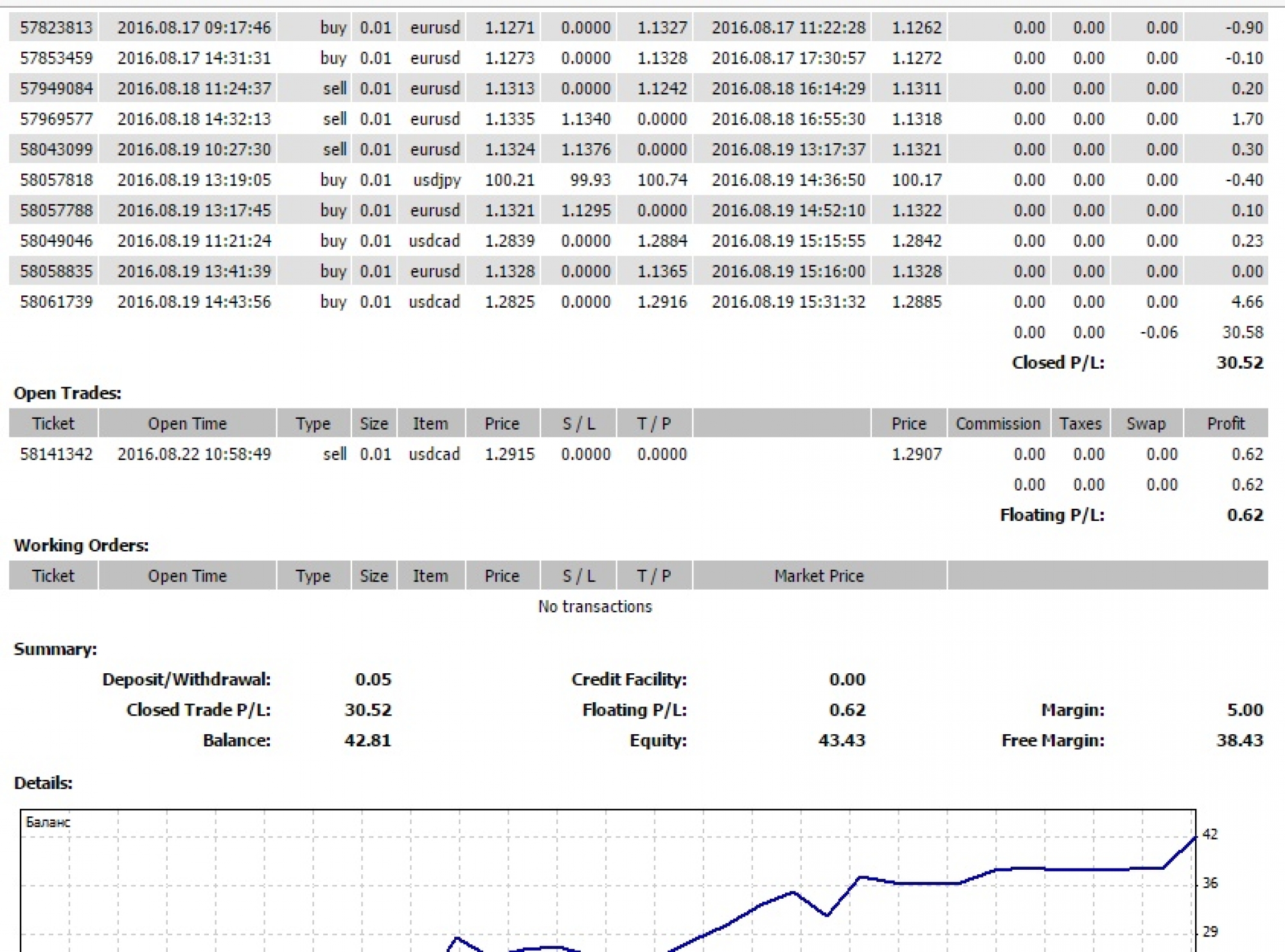1285x952 pixels.
Task: Click the Taxes column header
Action: (x=1080, y=424)
